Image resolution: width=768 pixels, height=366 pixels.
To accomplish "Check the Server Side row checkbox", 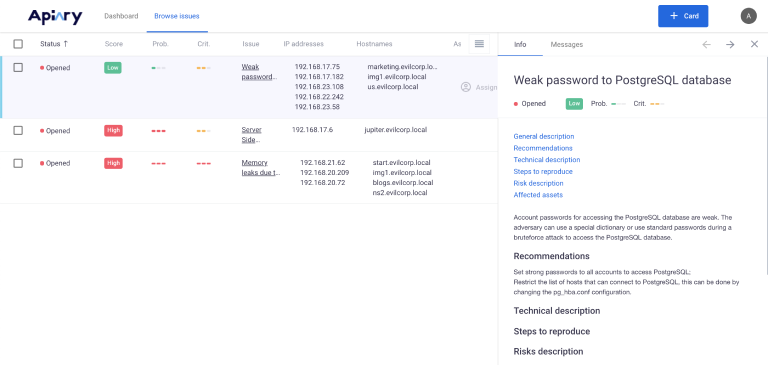I will point(18,130).
